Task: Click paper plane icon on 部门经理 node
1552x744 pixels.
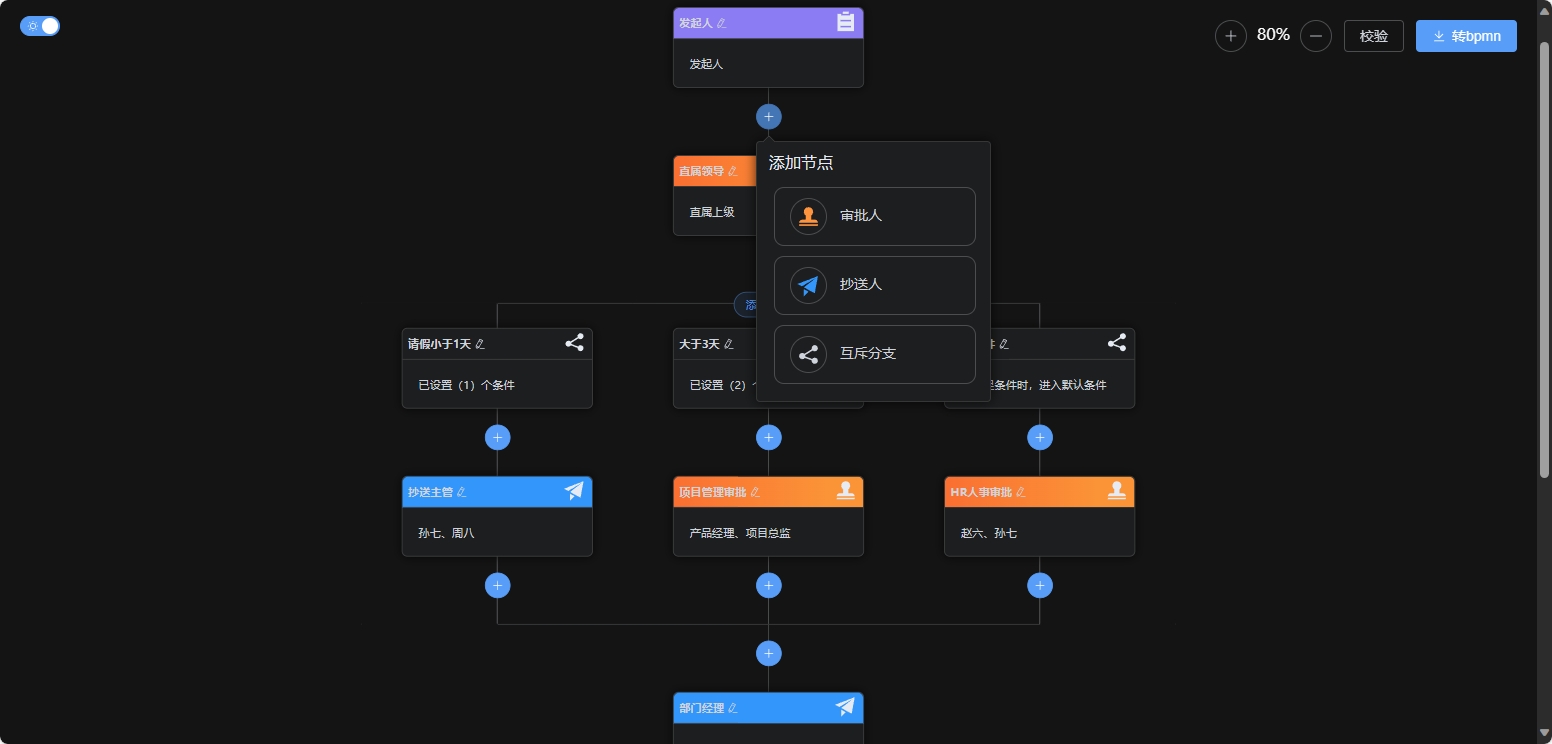Action: [x=845, y=707]
